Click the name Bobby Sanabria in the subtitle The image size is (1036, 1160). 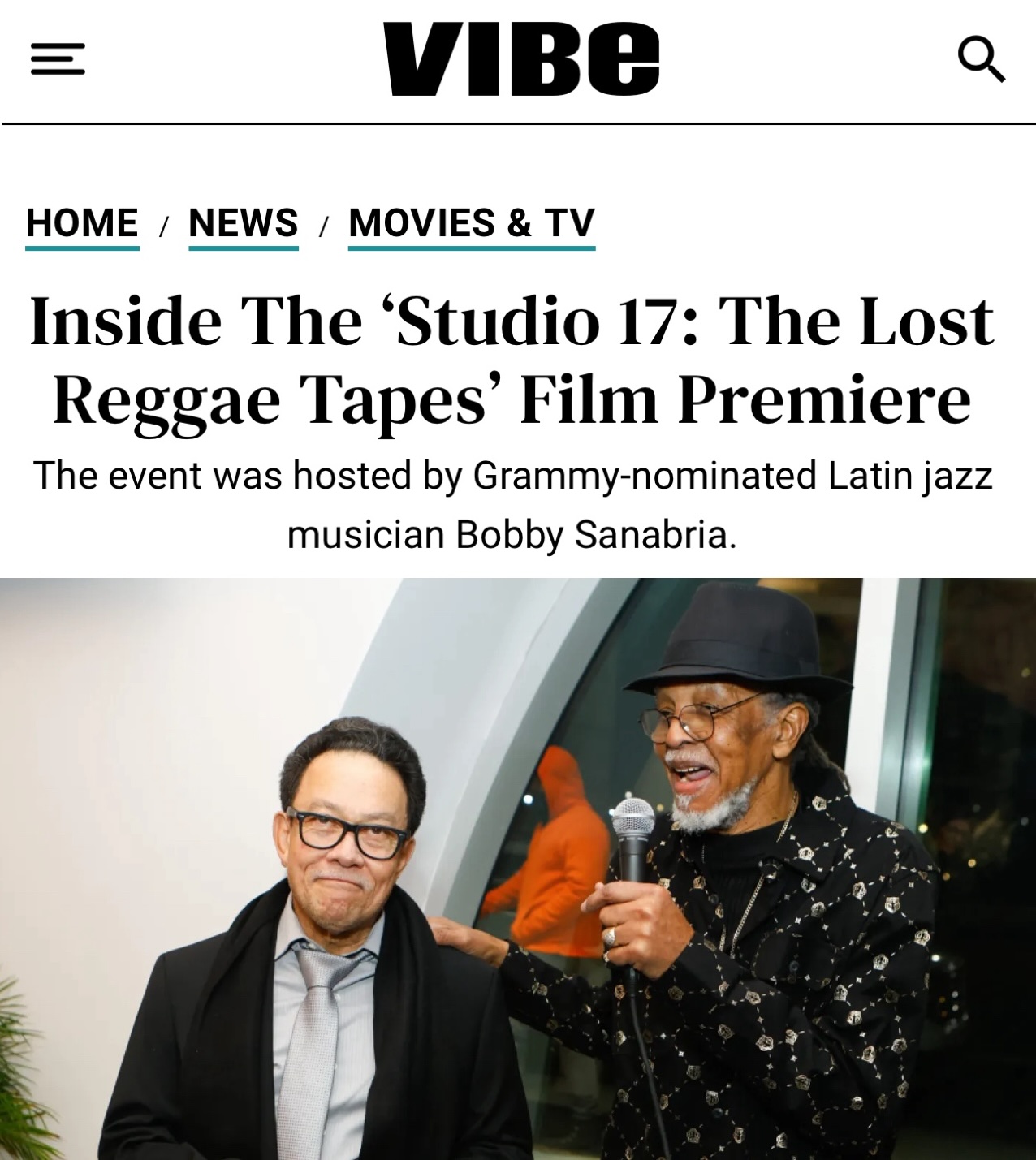[596, 534]
